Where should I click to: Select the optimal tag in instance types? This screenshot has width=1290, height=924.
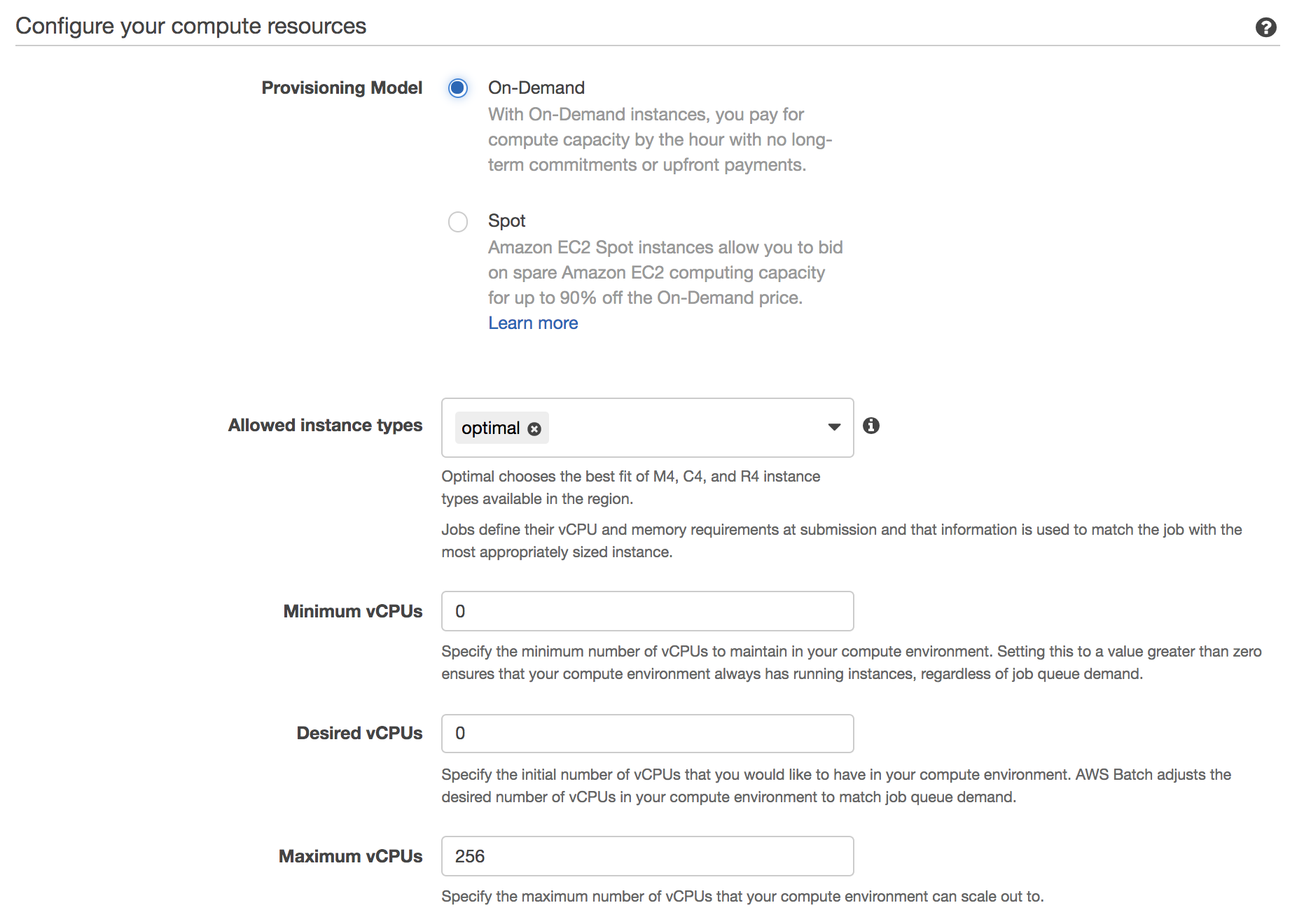pyautogui.click(x=490, y=428)
